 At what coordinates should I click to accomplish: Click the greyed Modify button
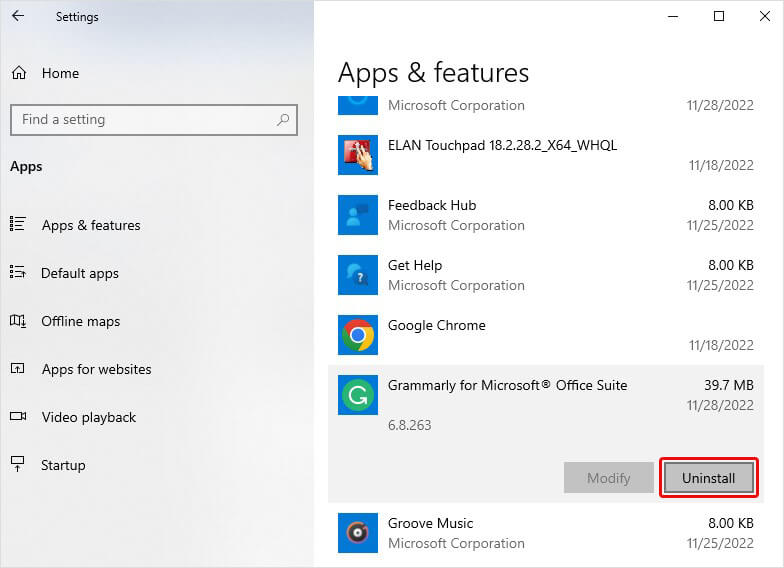pos(608,478)
